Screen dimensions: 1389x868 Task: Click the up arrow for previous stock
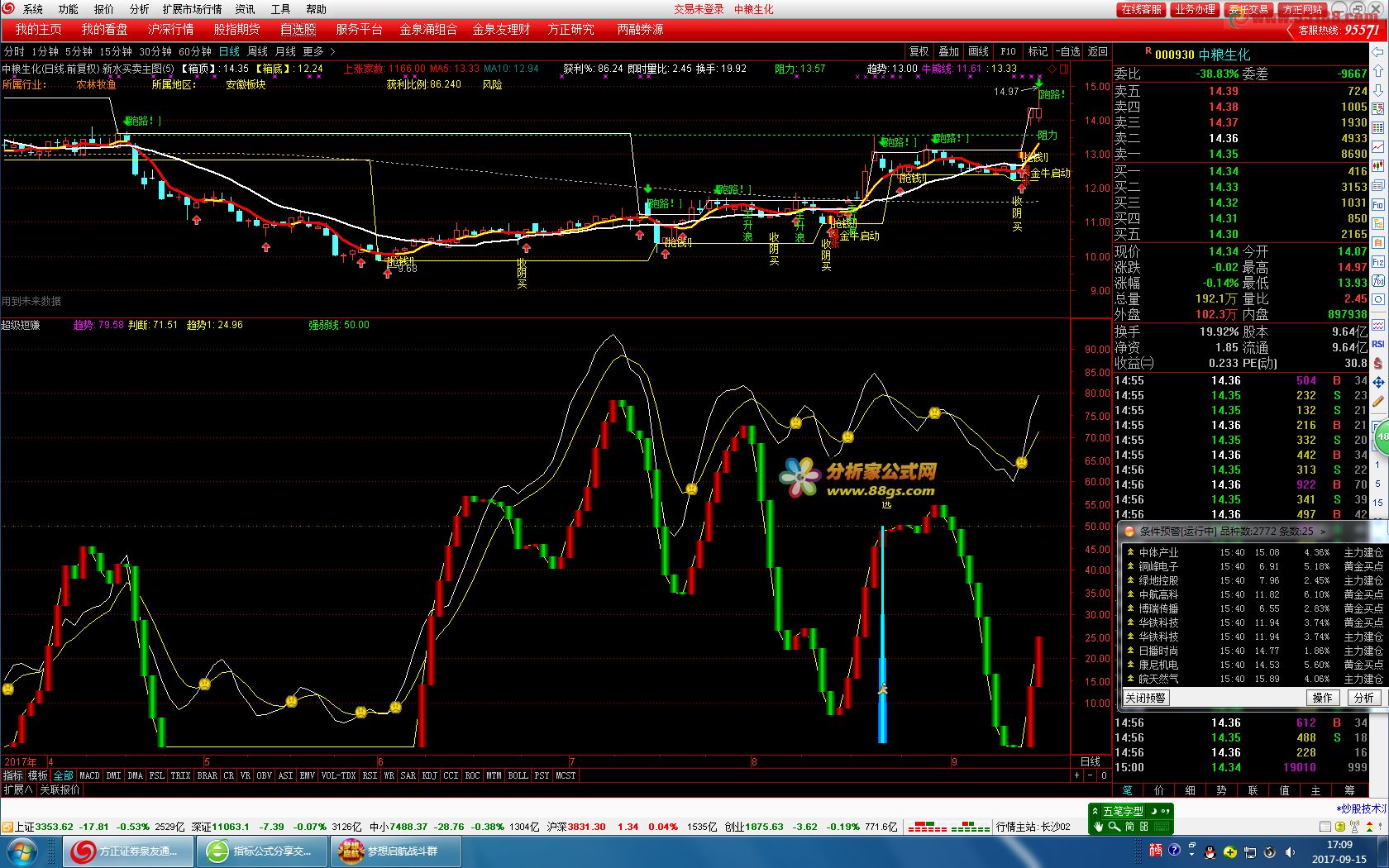1378,71
